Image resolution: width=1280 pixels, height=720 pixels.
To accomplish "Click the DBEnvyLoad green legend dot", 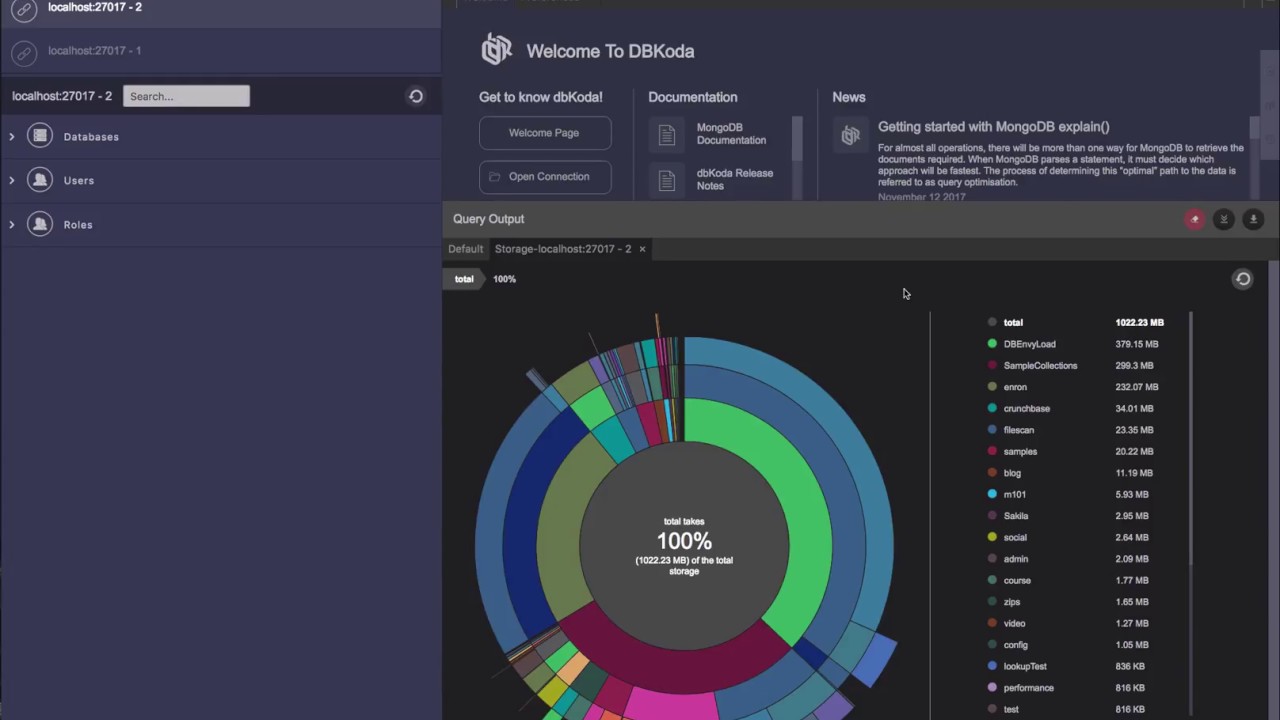I will click(x=992, y=344).
